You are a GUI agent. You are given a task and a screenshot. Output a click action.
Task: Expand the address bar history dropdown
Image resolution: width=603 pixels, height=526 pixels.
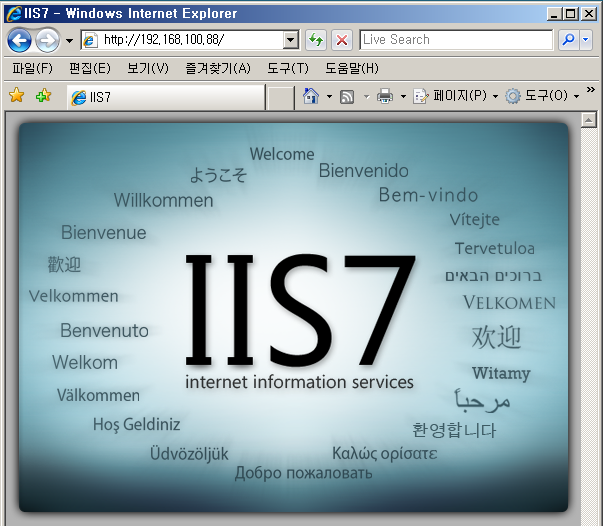pyautogui.click(x=291, y=40)
